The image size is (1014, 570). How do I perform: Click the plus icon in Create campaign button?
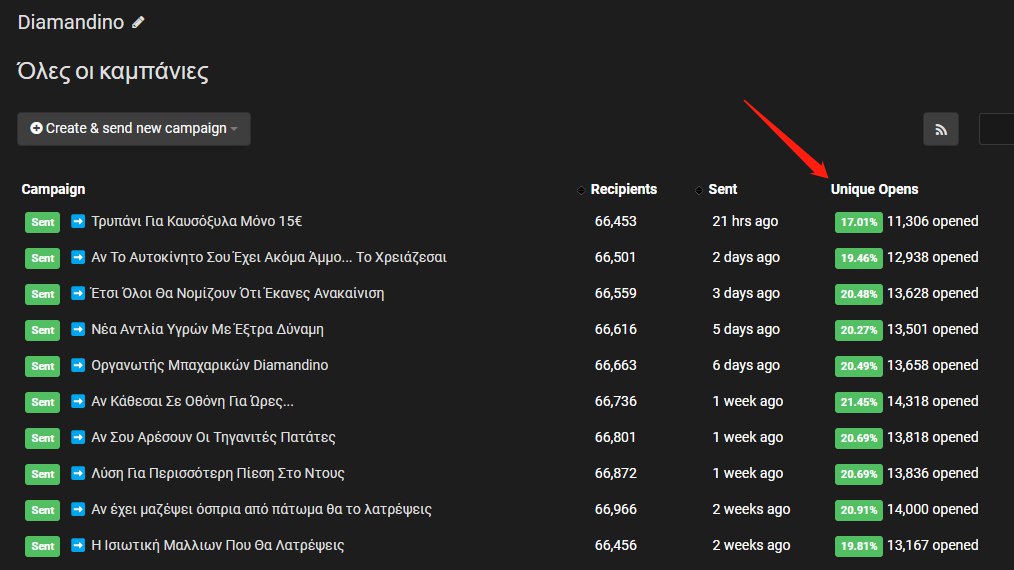36,128
